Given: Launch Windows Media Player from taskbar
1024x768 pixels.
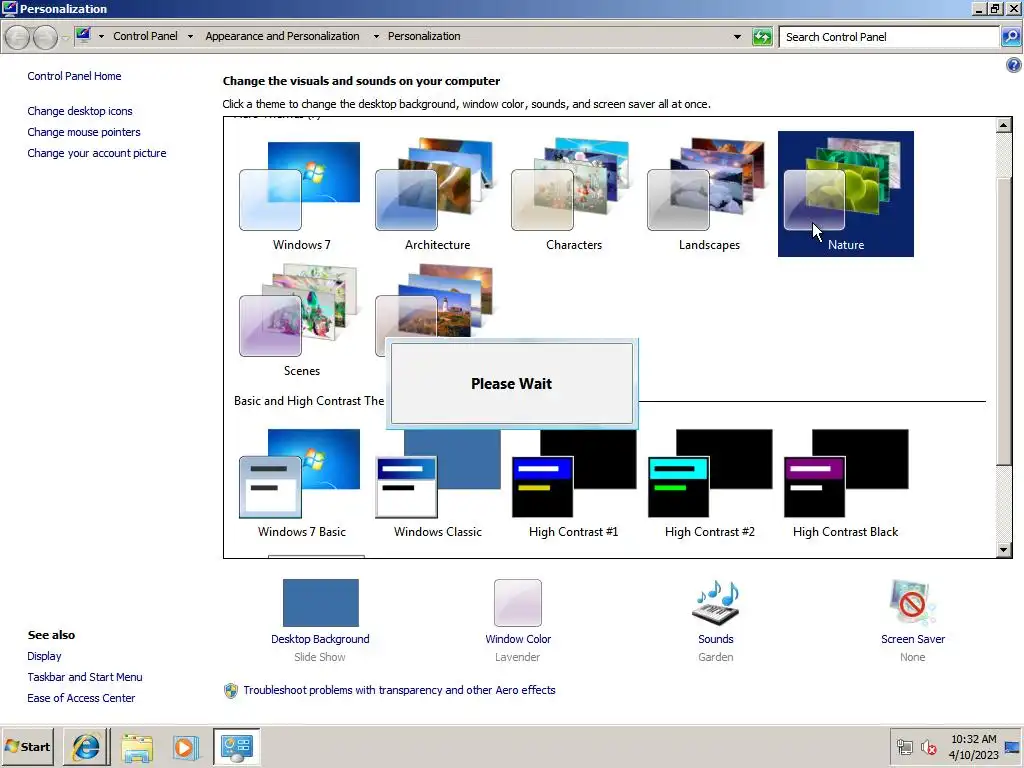Looking at the screenshot, I should tap(185, 746).
